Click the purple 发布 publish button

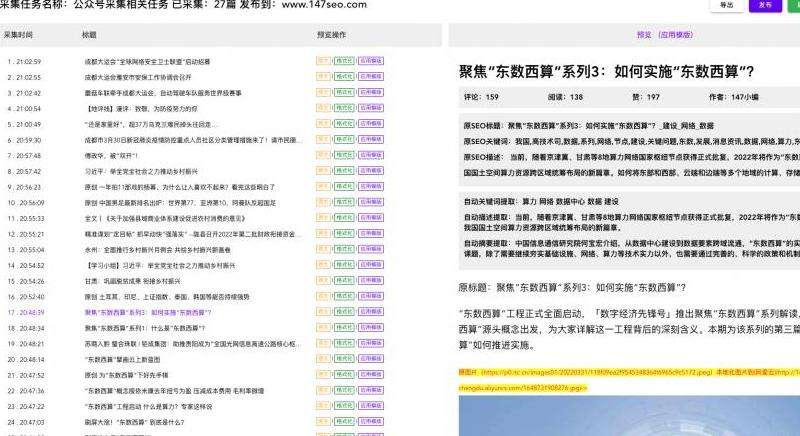765,5
